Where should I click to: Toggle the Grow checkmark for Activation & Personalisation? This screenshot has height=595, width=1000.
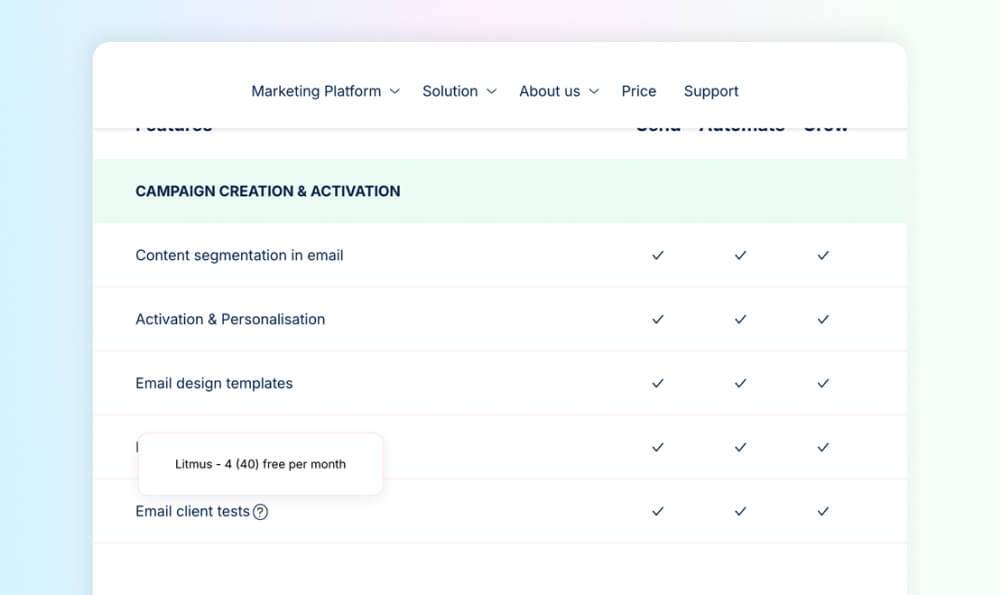click(822, 319)
